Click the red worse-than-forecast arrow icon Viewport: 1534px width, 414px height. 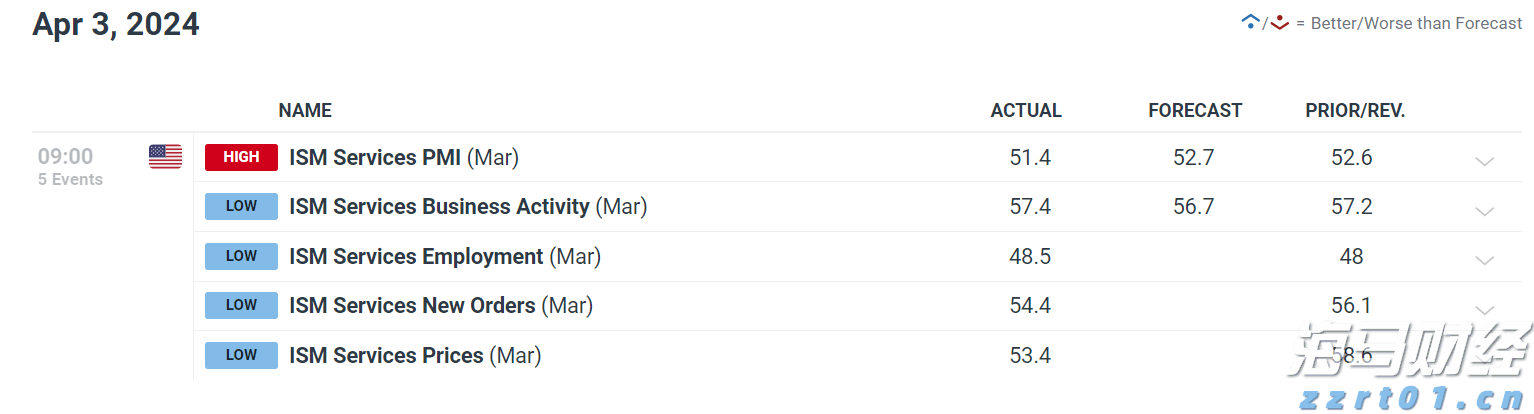tap(1279, 22)
